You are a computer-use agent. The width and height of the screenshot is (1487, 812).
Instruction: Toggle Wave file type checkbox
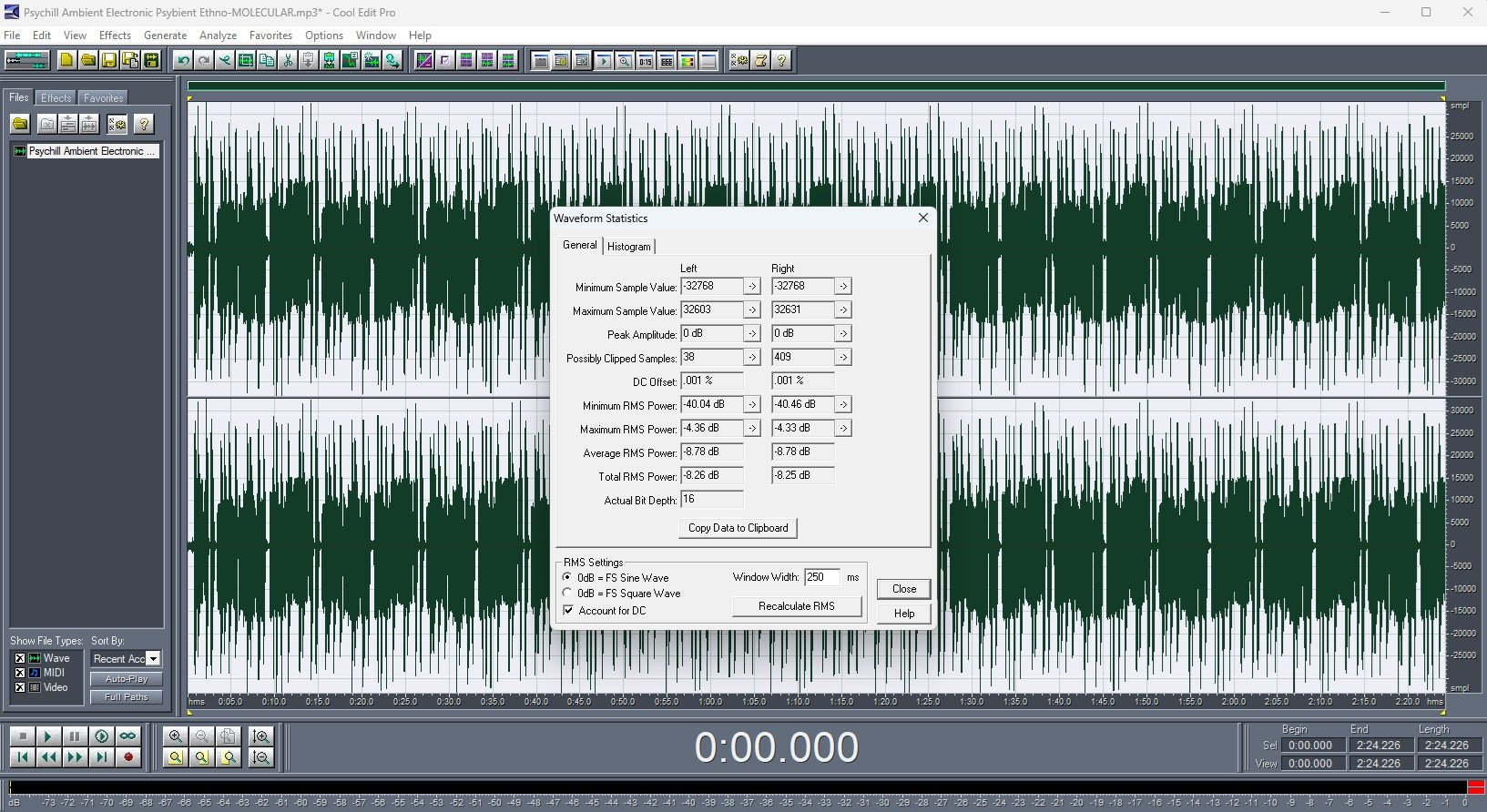20,658
